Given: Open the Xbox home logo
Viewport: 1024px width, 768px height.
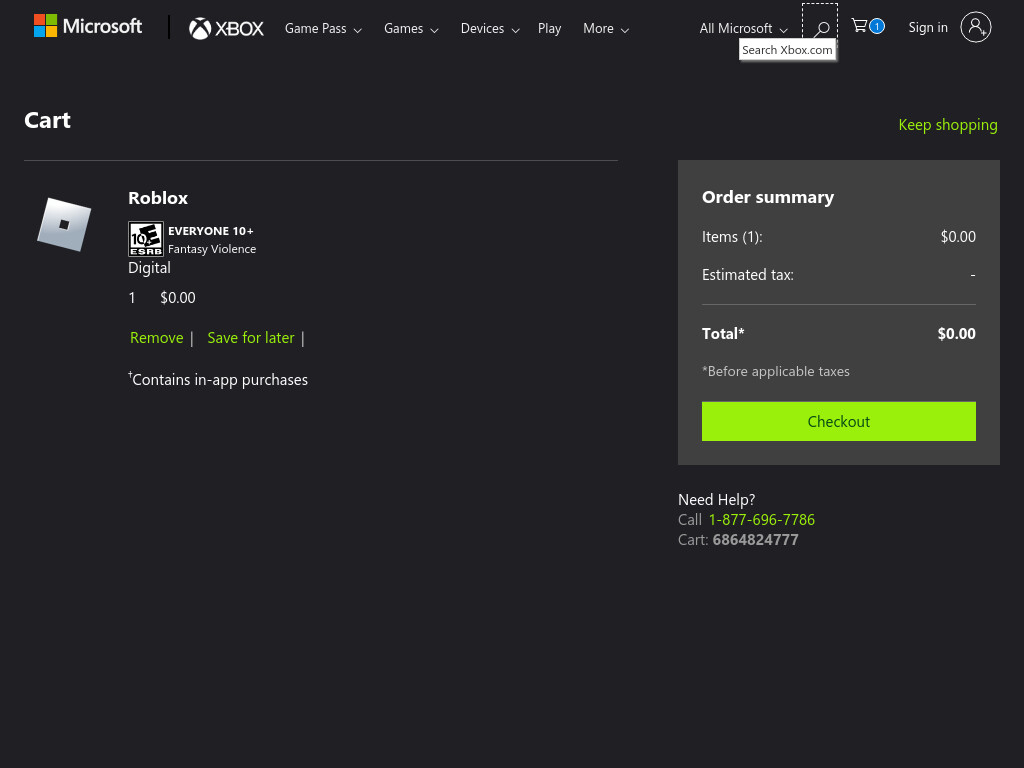Looking at the screenshot, I should 226,28.
